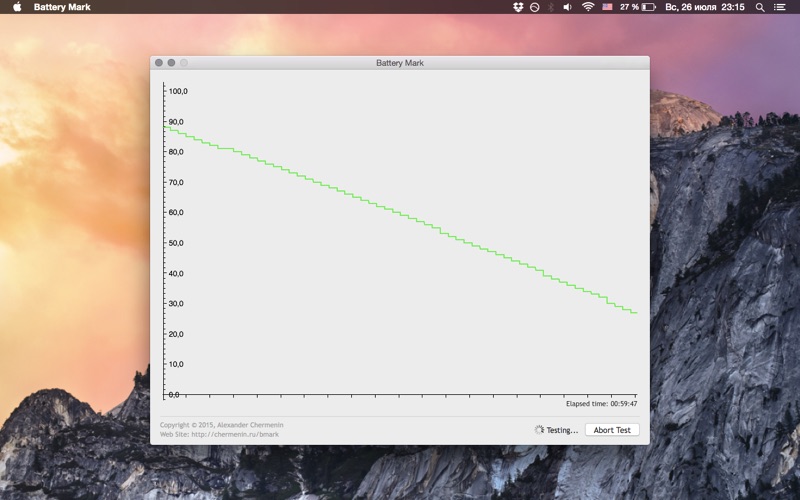Screen dimensions: 800x500
Task: Click the copyright Alexander Chermenin text
Action: (221, 425)
